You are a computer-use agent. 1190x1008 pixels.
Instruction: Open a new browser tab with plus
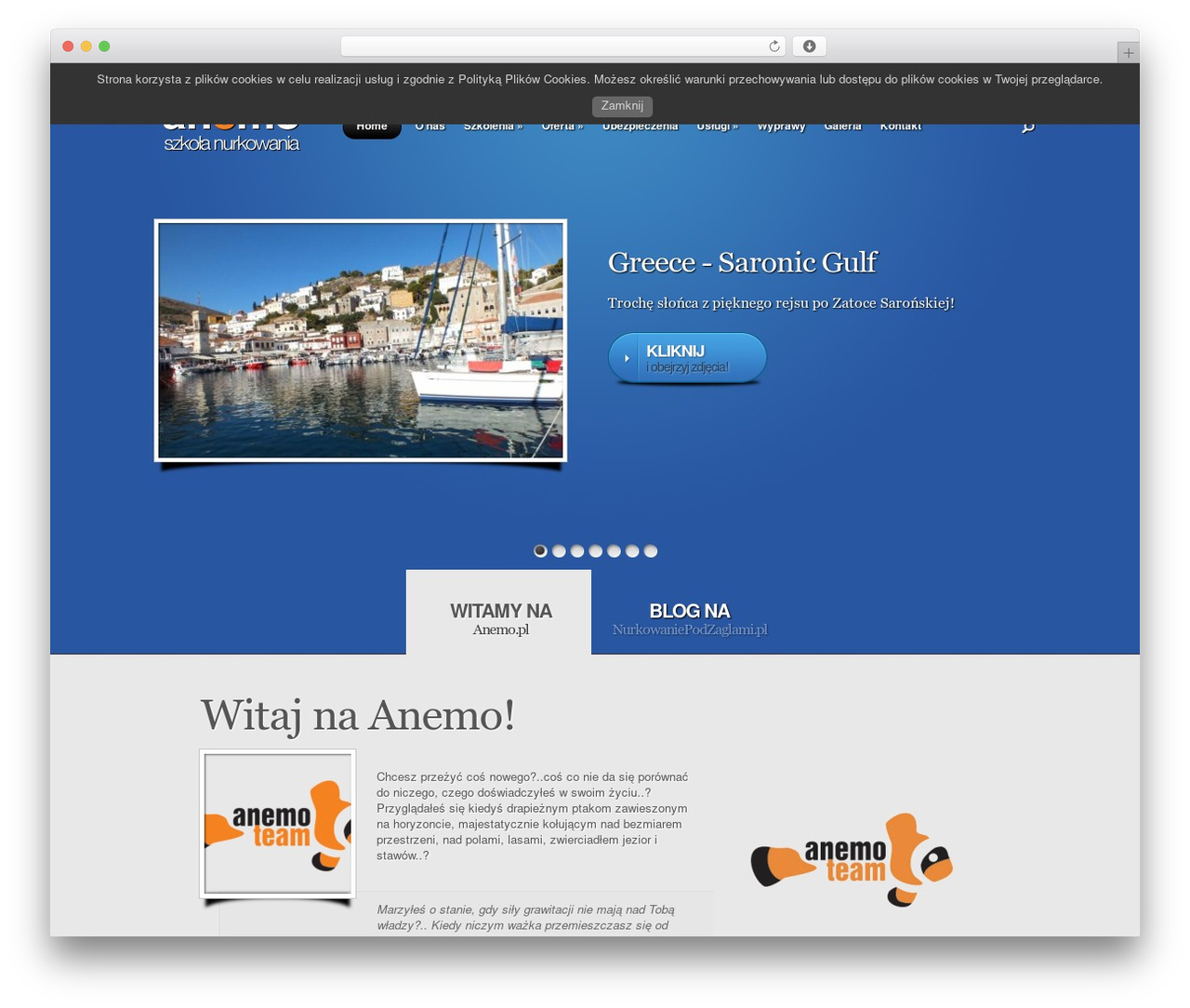1128,53
